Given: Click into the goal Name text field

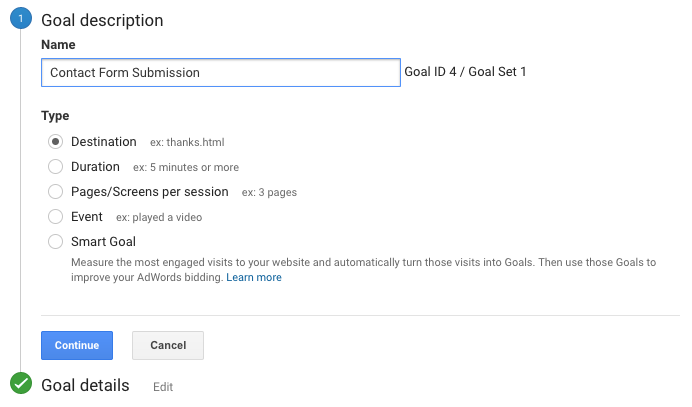Looking at the screenshot, I should pyautogui.click(x=220, y=73).
